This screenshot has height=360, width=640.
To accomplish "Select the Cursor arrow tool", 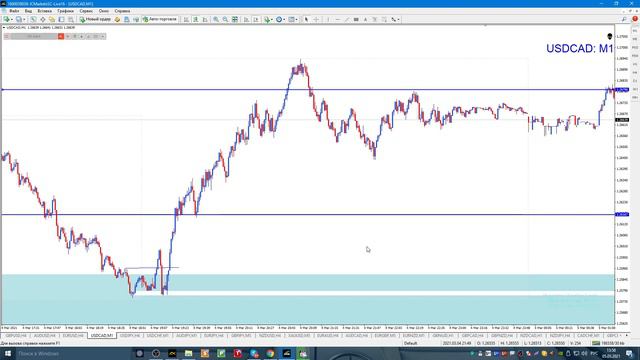I will [306, 19].
